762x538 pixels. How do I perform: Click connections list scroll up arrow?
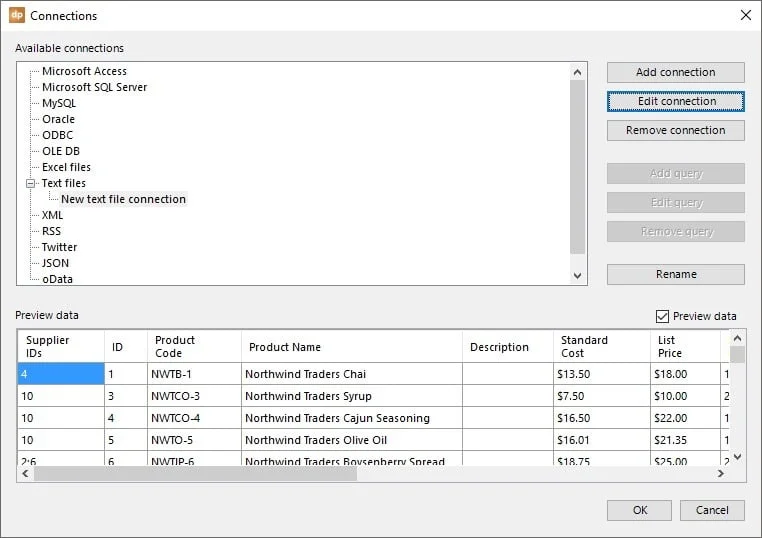(x=577, y=72)
